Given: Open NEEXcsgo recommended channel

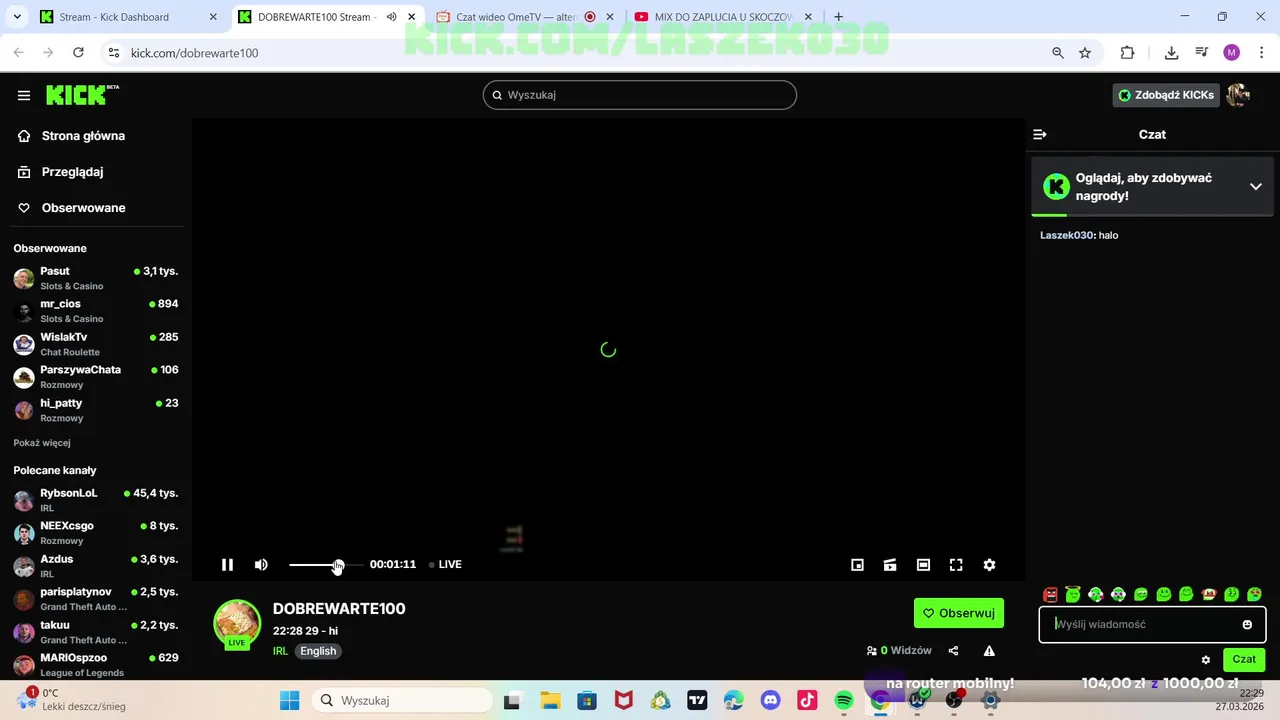Looking at the screenshot, I should 95,533.
